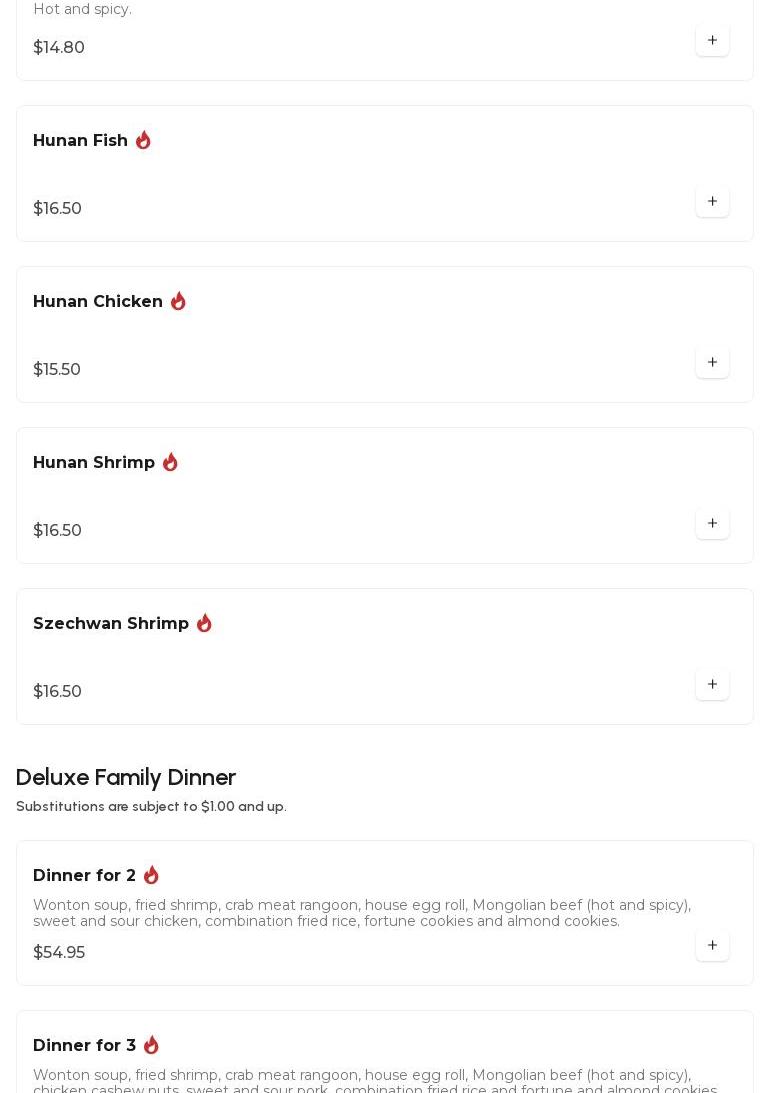Click the spicy flame icon beside Hunan Shrimp
This screenshot has height=1093, width=770.
point(170,463)
